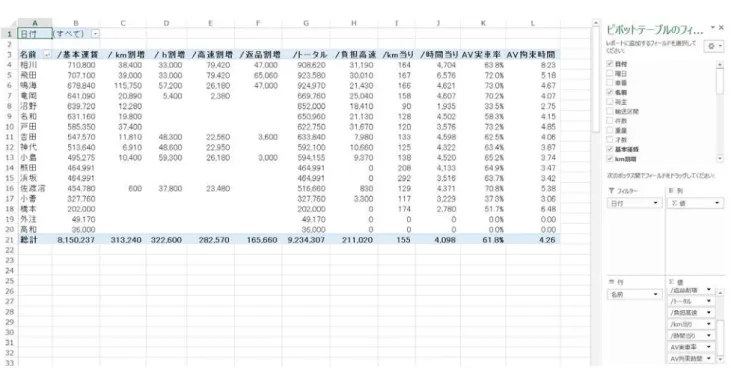Close the PivotTable Fields pane

722,28
